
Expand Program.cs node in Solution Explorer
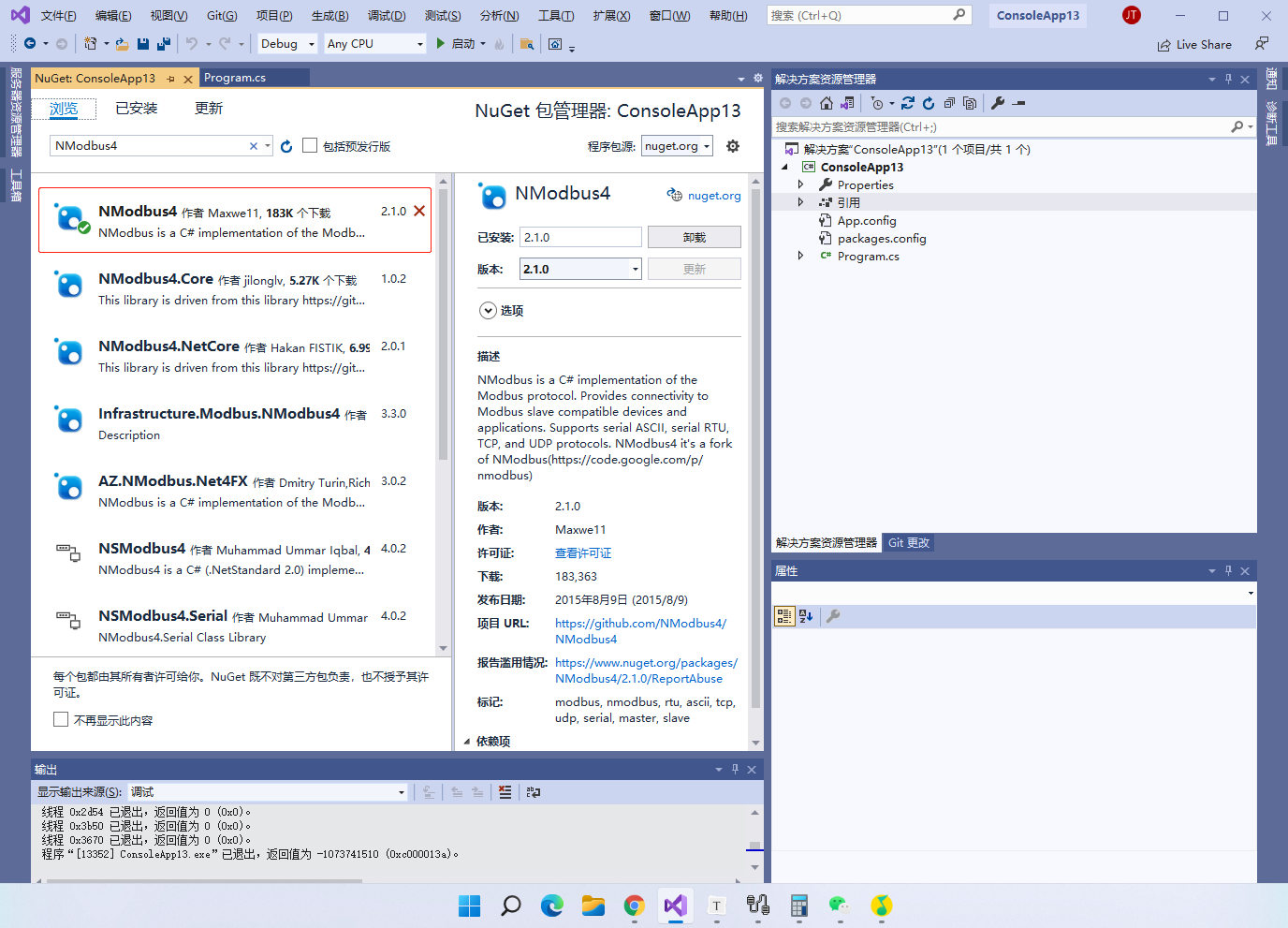[x=800, y=256]
